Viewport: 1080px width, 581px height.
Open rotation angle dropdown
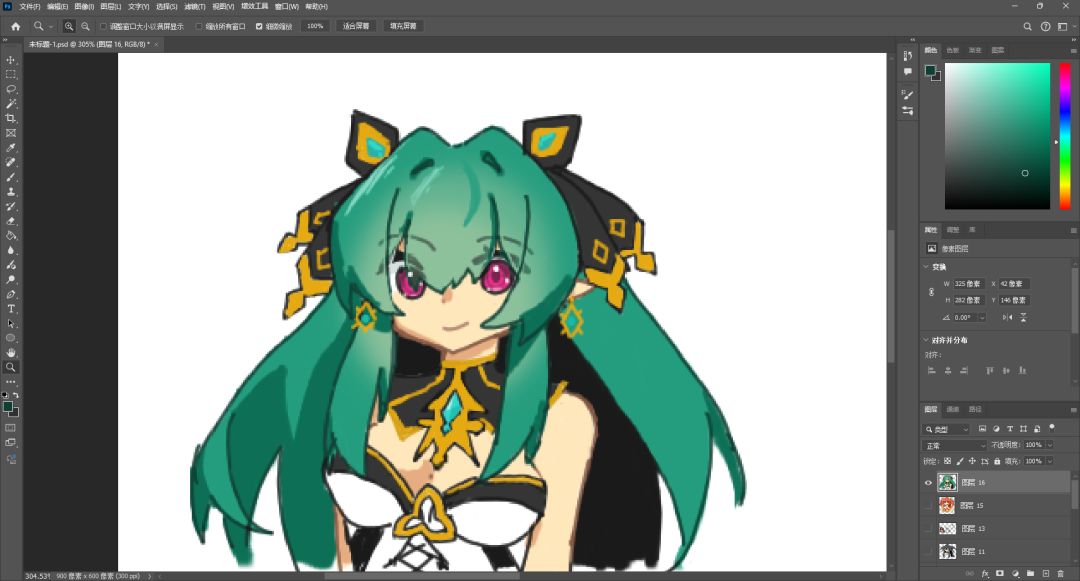coord(982,317)
